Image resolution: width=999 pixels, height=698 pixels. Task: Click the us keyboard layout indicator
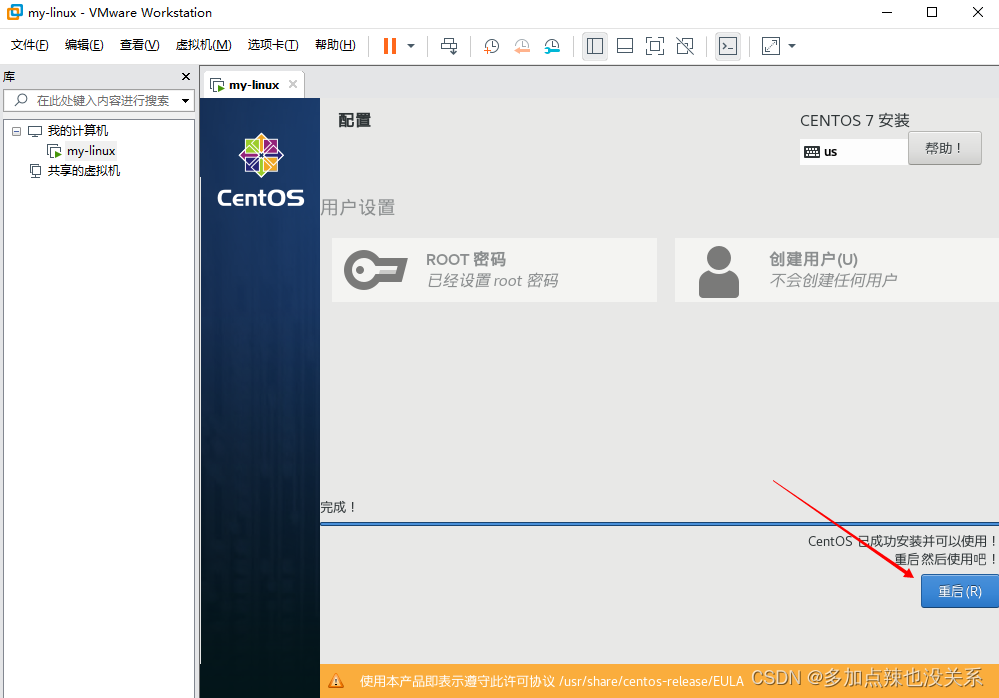pyautogui.click(x=854, y=152)
